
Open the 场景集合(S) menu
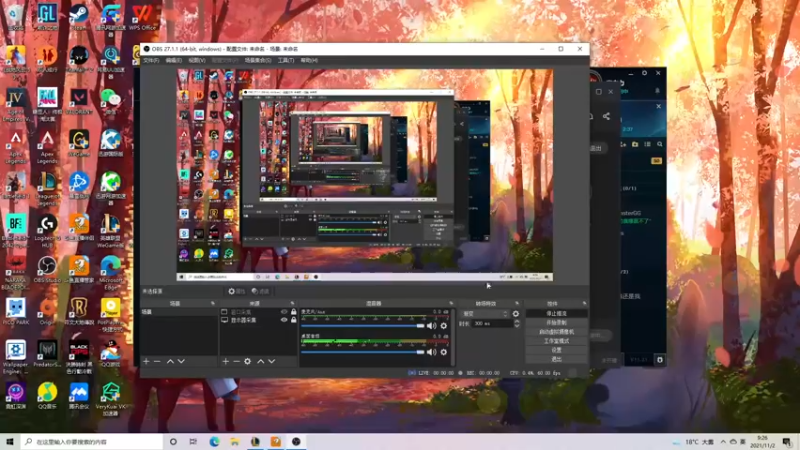click(x=258, y=60)
